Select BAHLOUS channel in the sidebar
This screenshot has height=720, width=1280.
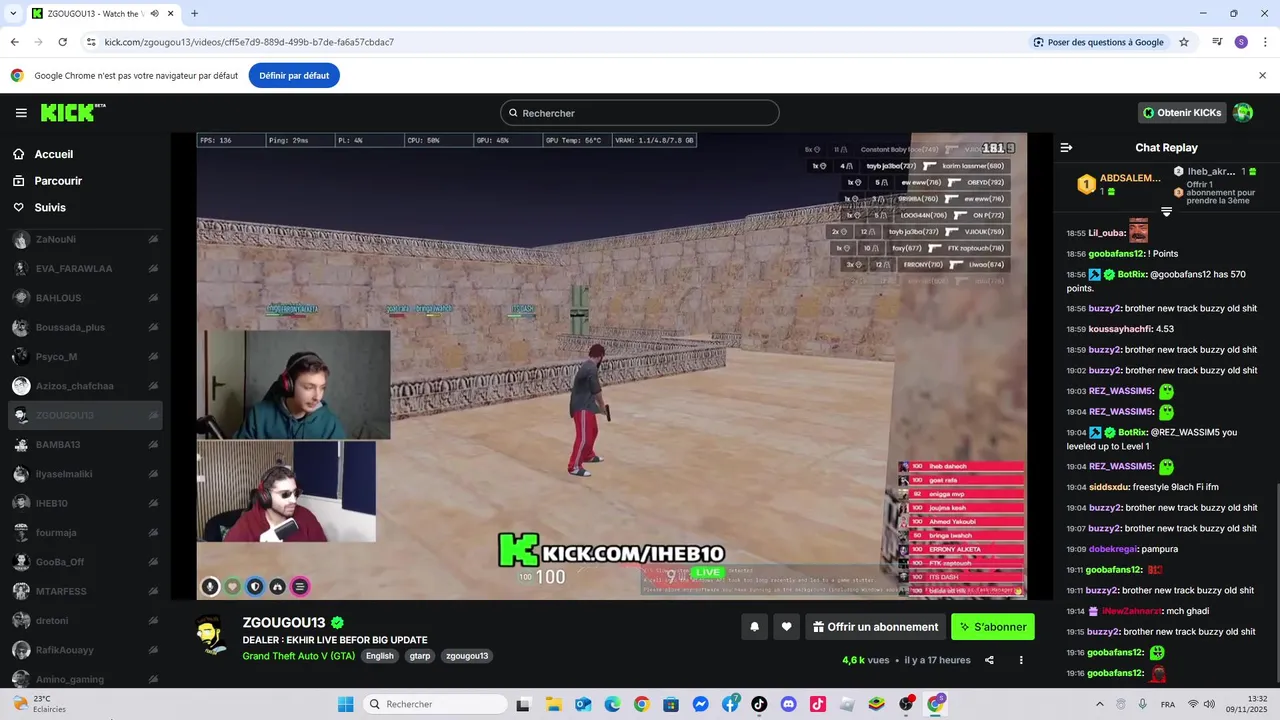tap(85, 298)
